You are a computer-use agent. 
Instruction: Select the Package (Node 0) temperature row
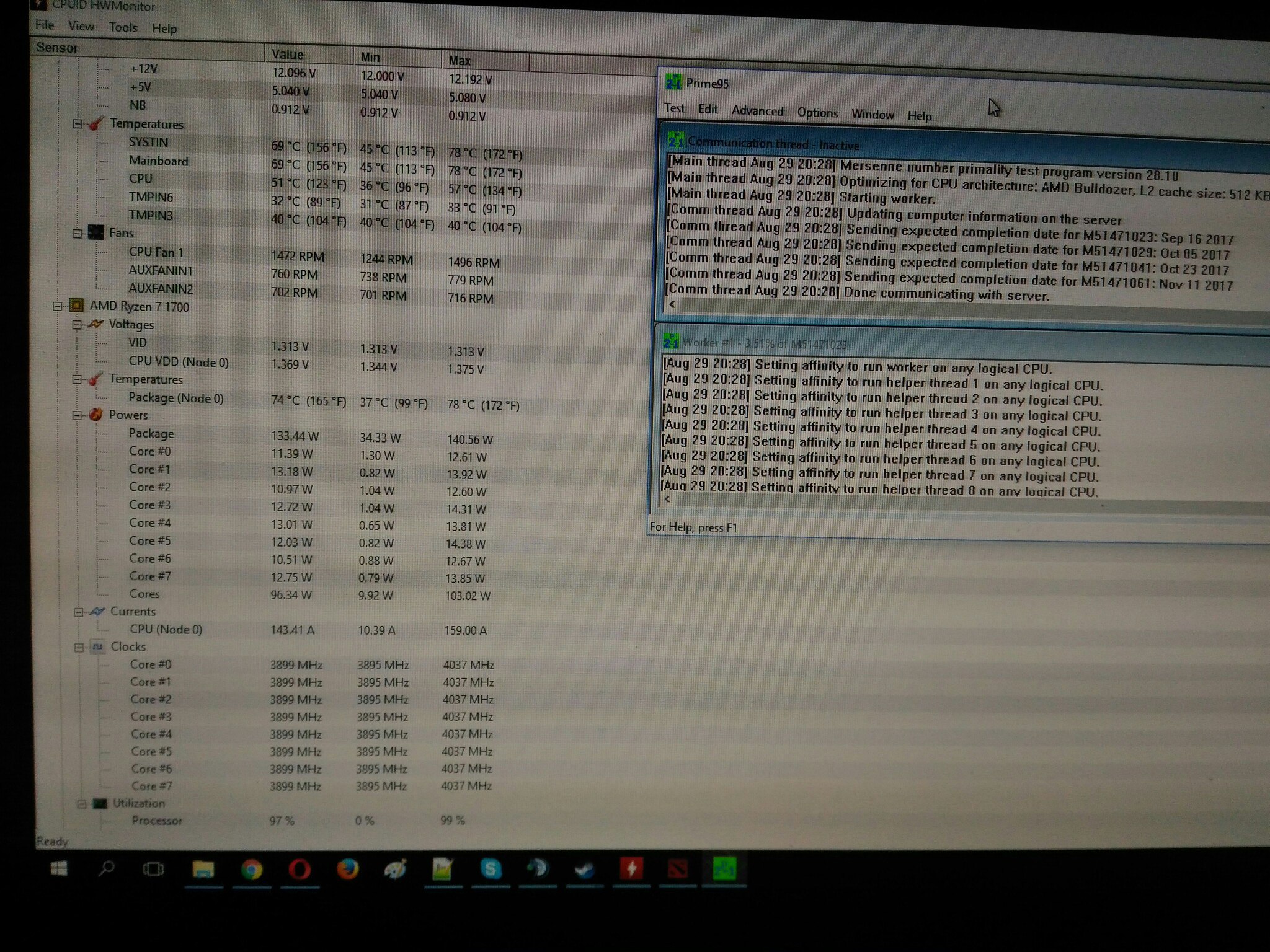pos(176,398)
